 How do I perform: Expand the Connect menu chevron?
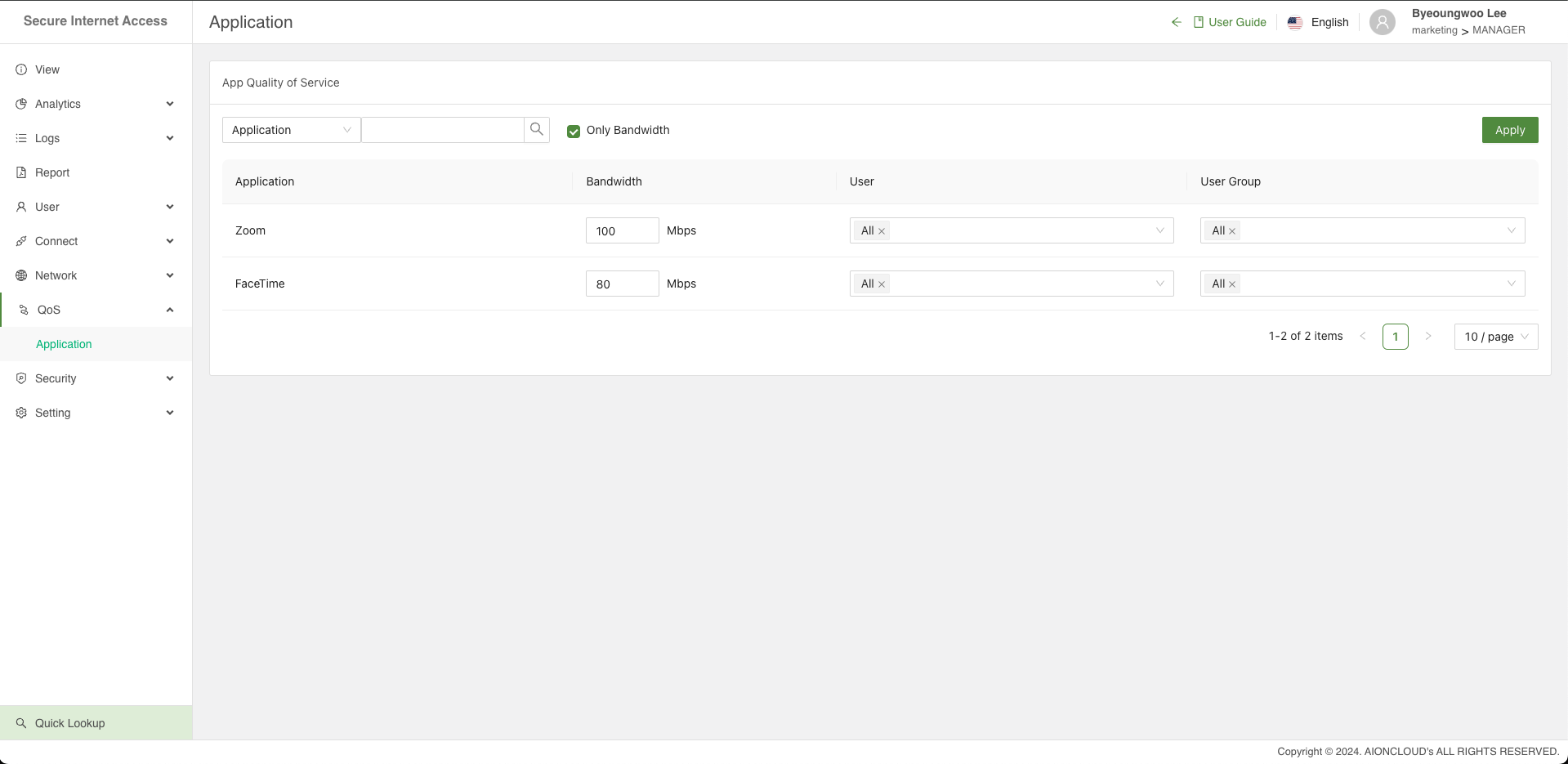170,241
